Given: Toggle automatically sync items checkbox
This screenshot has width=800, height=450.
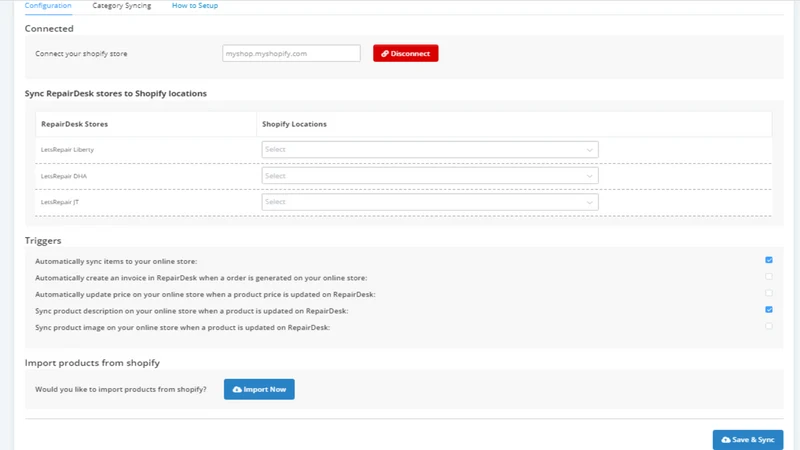Looking at the screenshot, I should coord(769,260).
